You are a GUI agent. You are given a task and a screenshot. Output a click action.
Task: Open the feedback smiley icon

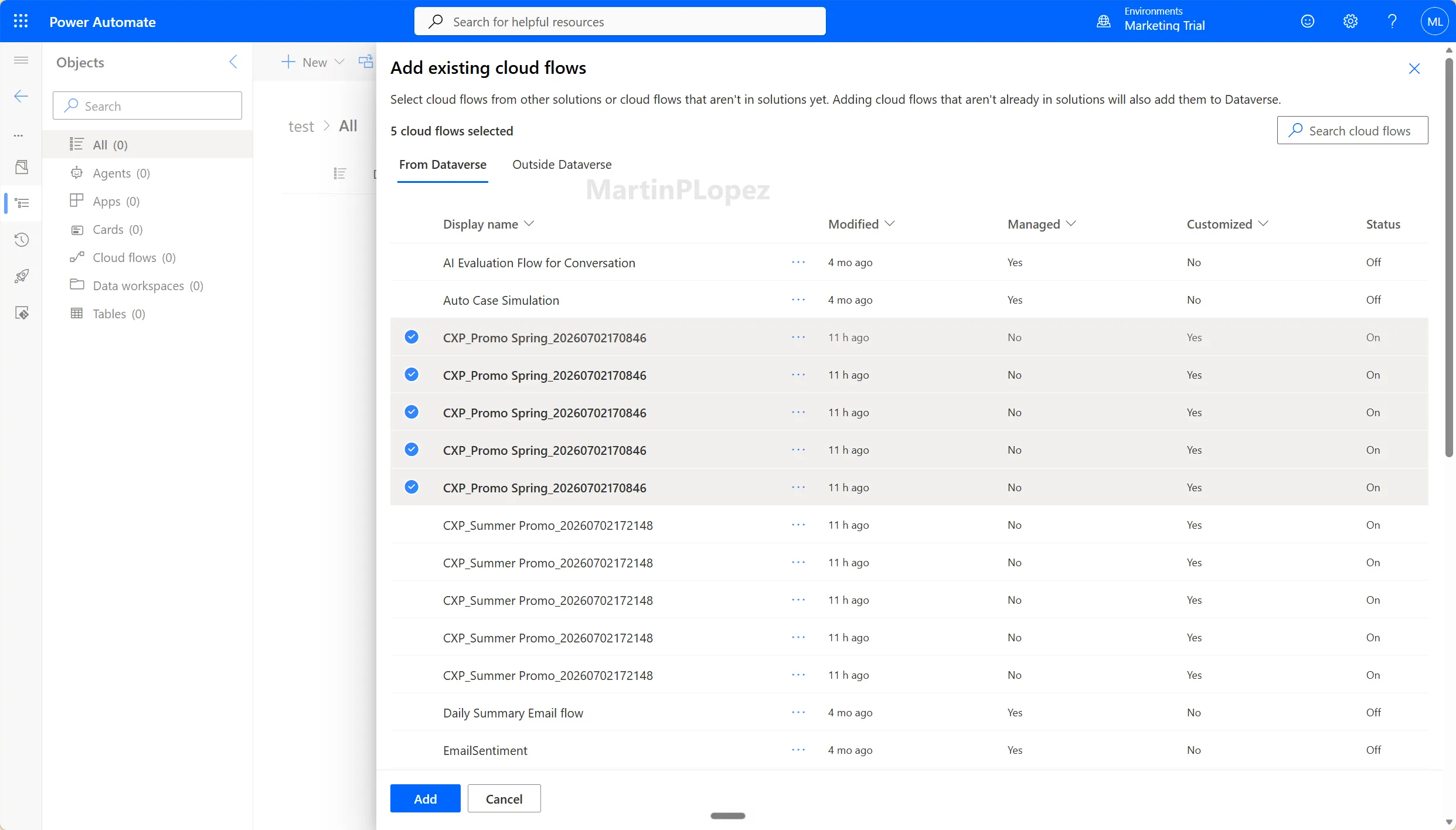(1308, 21)
